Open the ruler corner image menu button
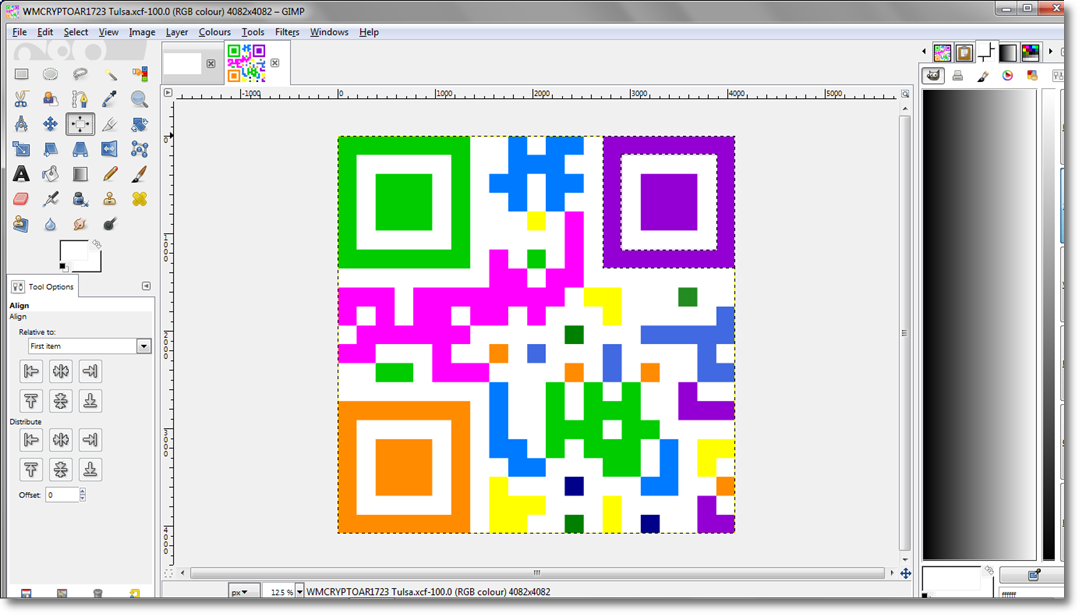 click(x=168, y=92)
